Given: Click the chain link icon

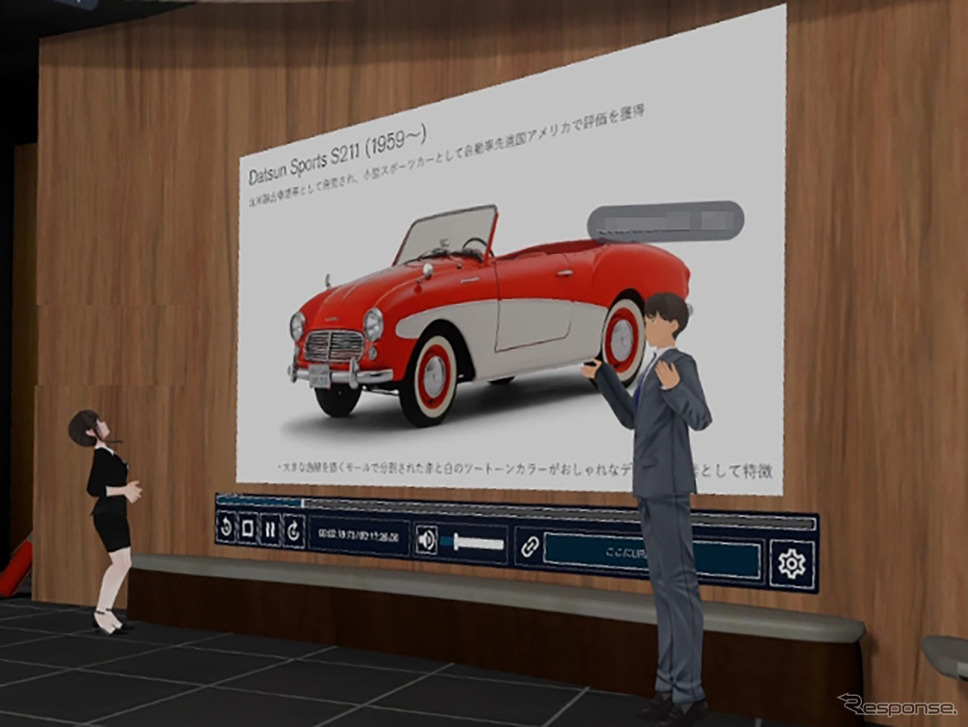Looking at the screenshot, I should pyautogui.click(x=530, y=546).
